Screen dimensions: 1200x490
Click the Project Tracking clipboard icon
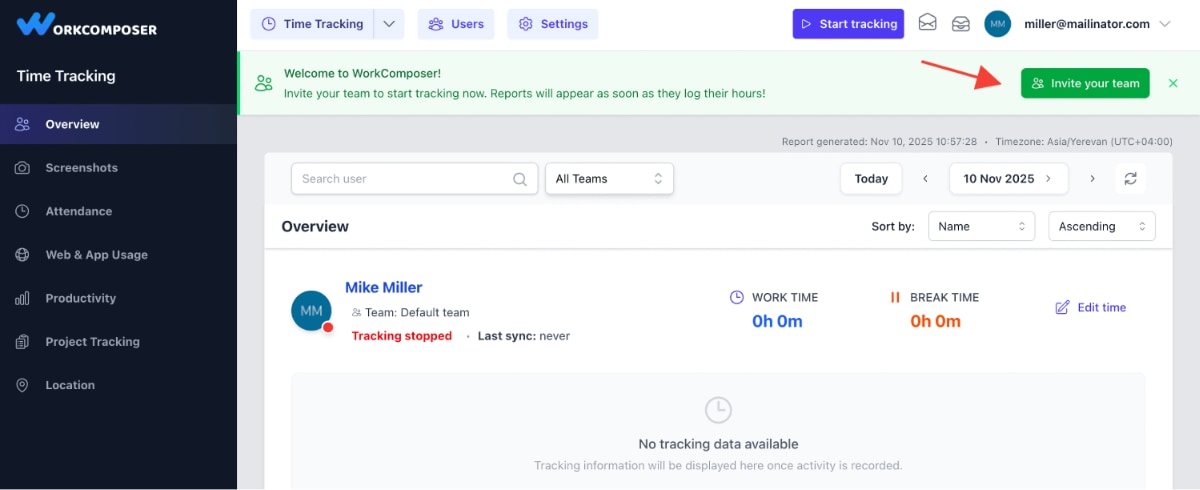(22, 342)
